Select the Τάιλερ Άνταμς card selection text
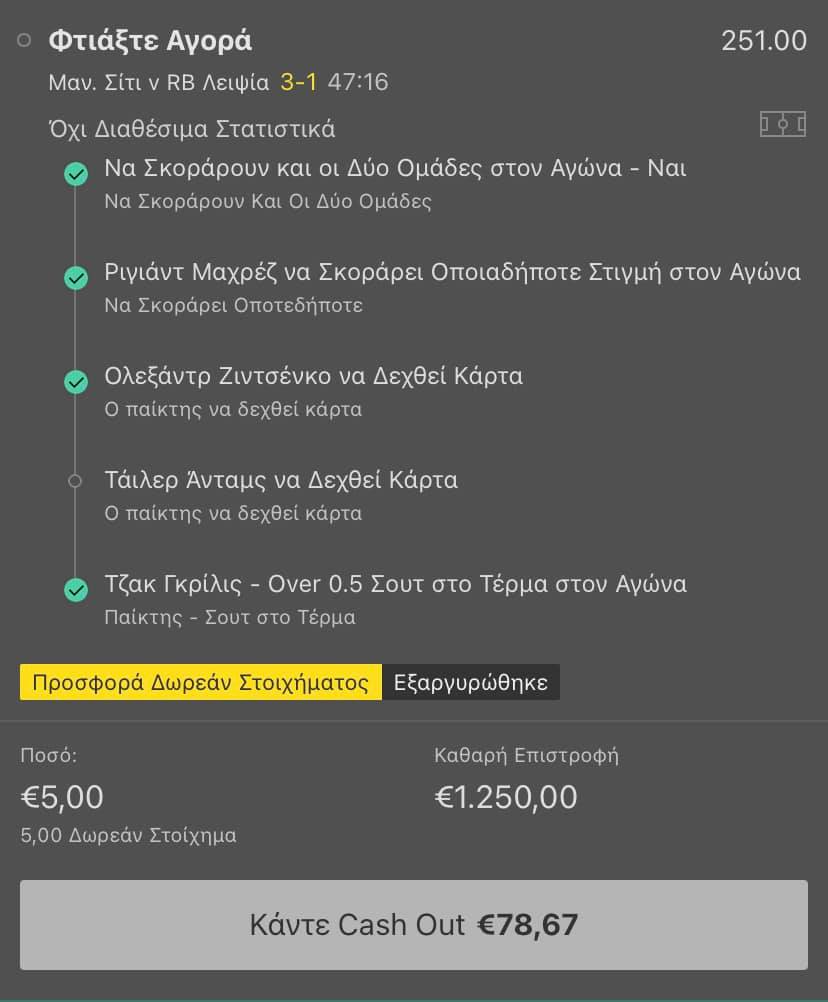 pyautogui.click(x=281, y=480)
